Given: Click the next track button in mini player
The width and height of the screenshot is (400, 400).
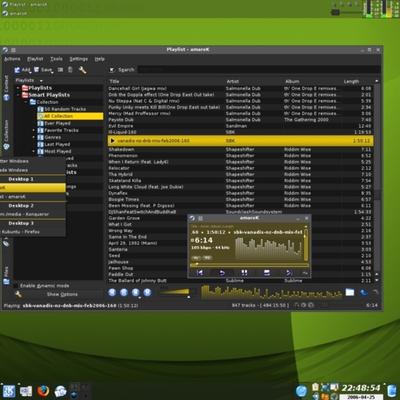Looking at the screenshot, I should [289, 273].
